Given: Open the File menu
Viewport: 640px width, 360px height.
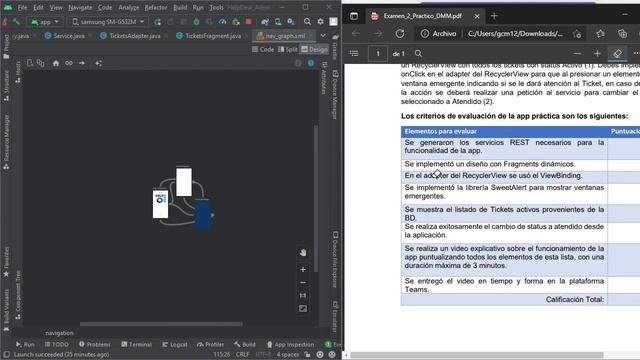Looking at the screenshot, I should [x=22, y=7].
